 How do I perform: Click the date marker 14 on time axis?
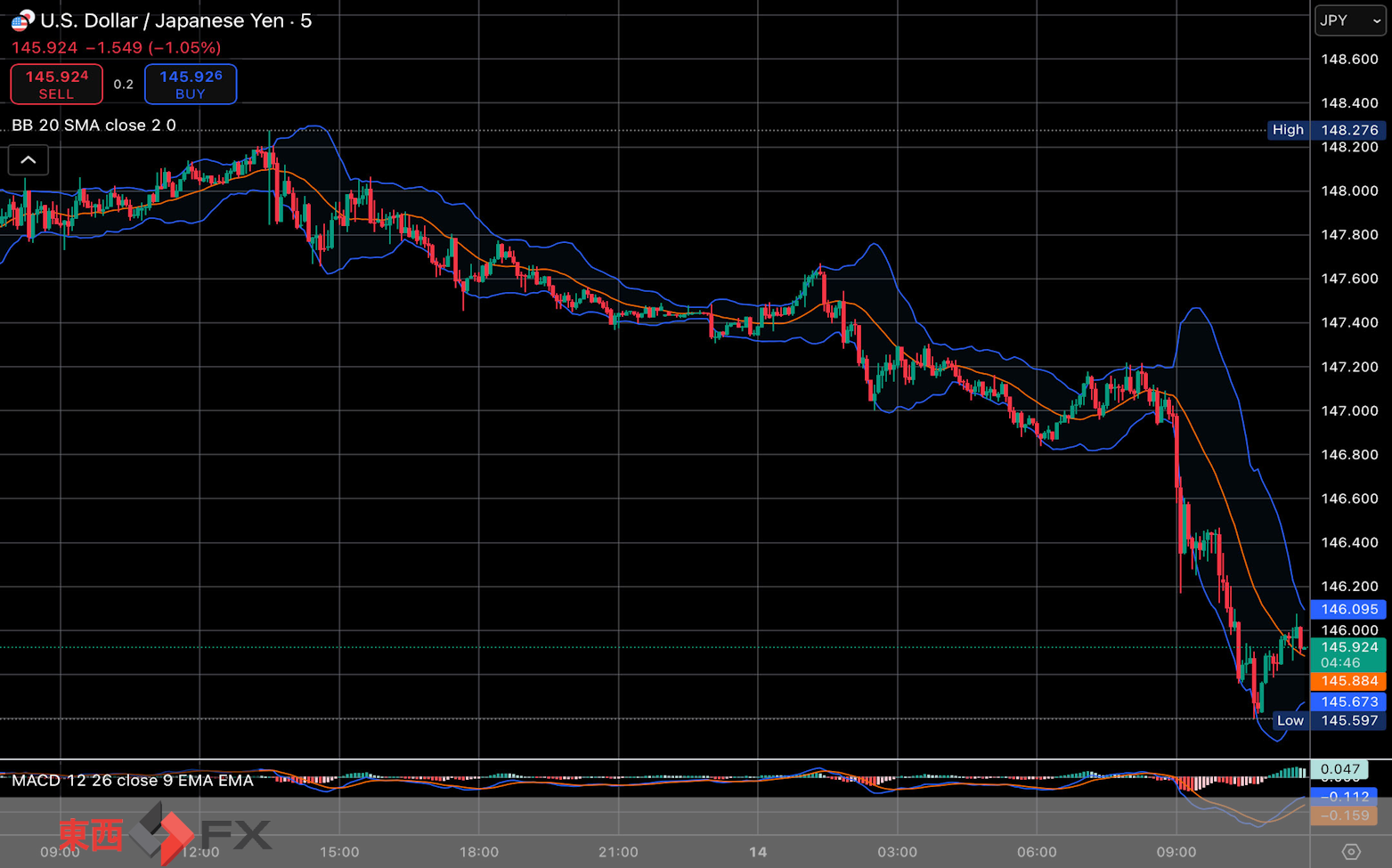758,852
